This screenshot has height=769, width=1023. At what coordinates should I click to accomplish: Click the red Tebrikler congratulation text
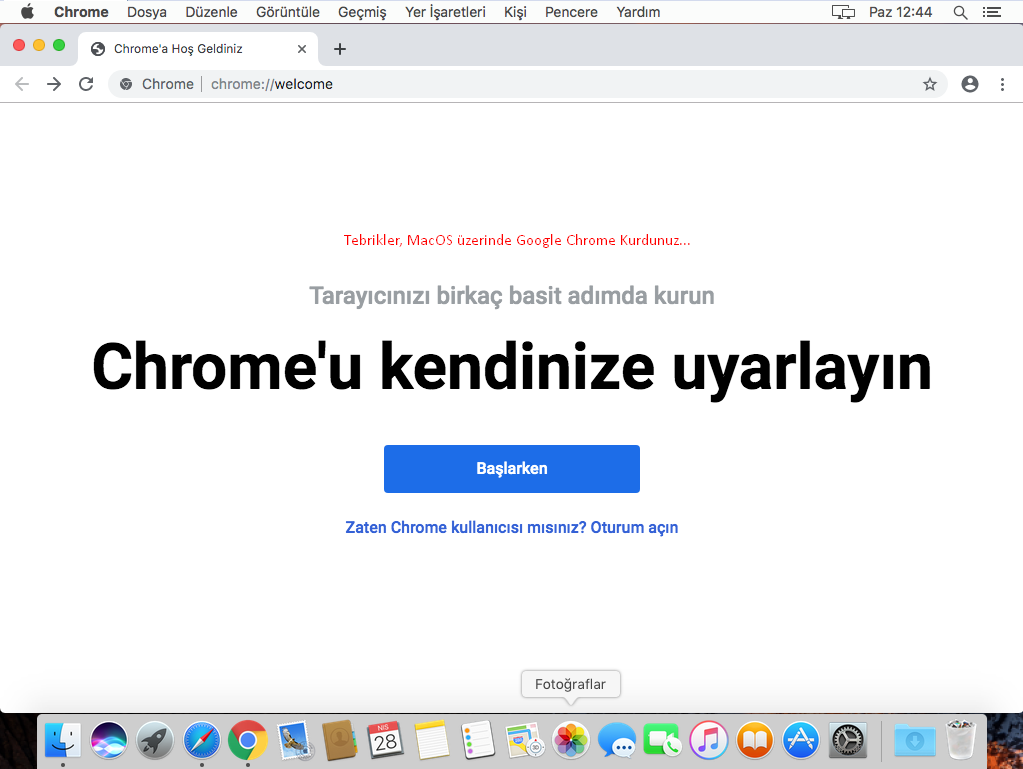pos(517,240)
